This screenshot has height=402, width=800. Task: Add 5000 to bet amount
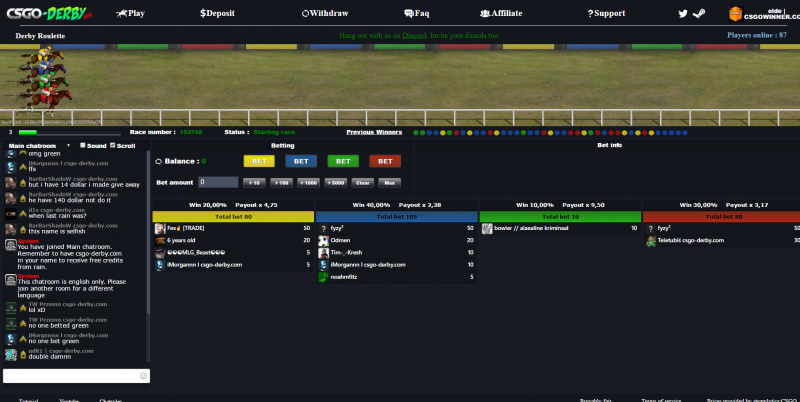point(335,183)
